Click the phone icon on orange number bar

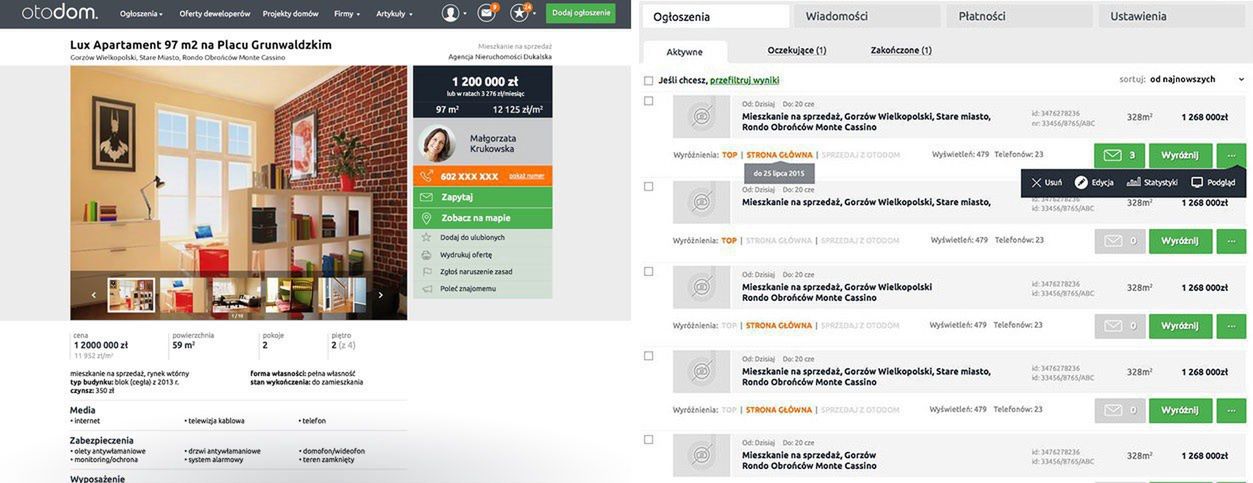427,176
